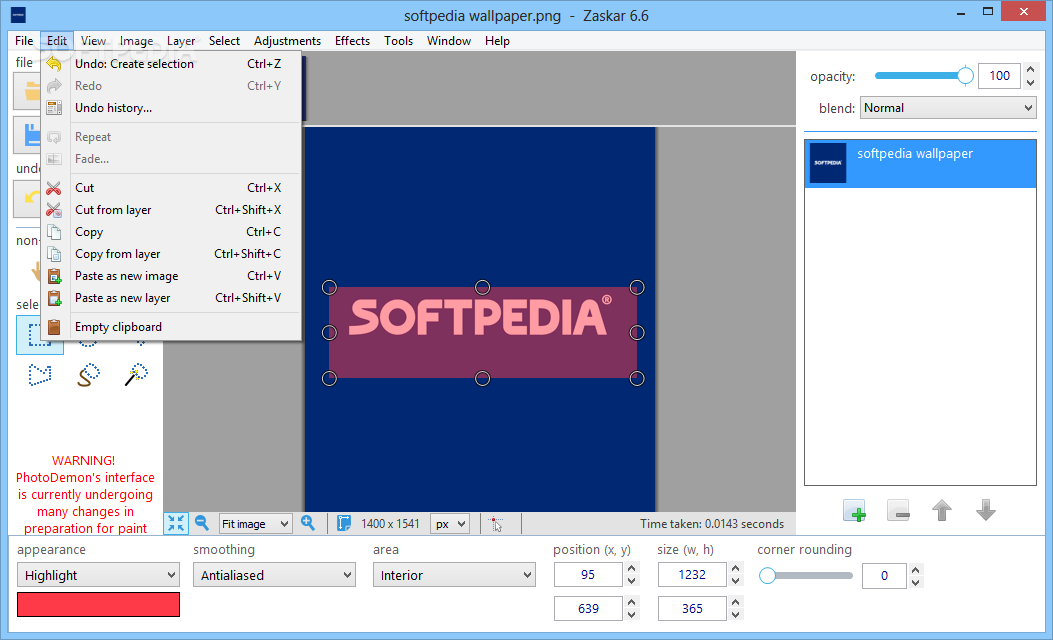Select the polygon selection tool
This screenshot has height=640, width=1053.
[x=40, y=374]
